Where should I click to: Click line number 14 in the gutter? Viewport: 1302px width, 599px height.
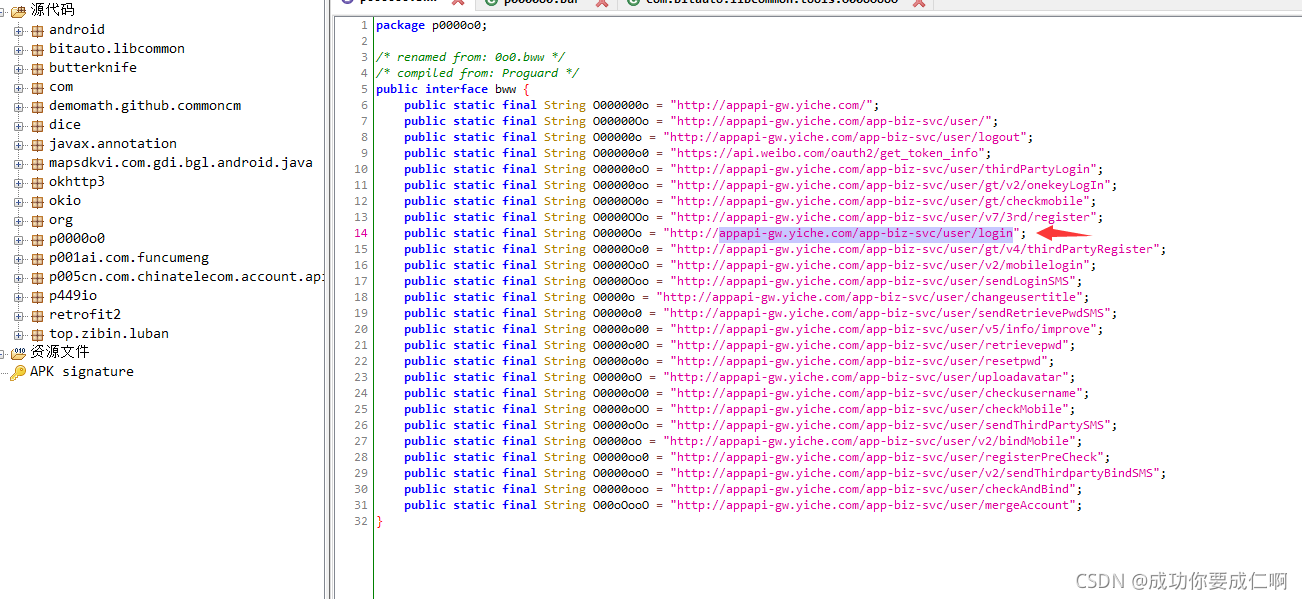[x=361, y=233]
